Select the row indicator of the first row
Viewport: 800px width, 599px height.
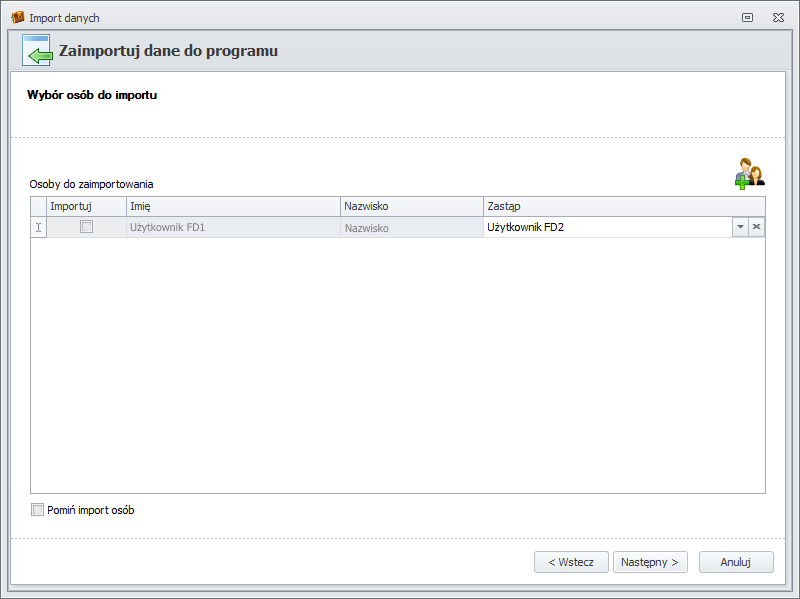[x=39, y=227]
